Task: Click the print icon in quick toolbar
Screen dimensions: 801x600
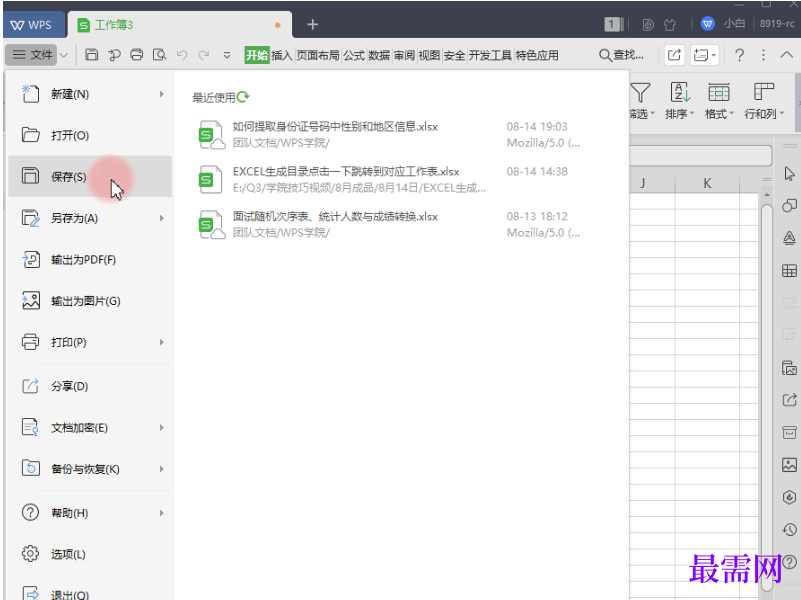Action: point(136,55)
